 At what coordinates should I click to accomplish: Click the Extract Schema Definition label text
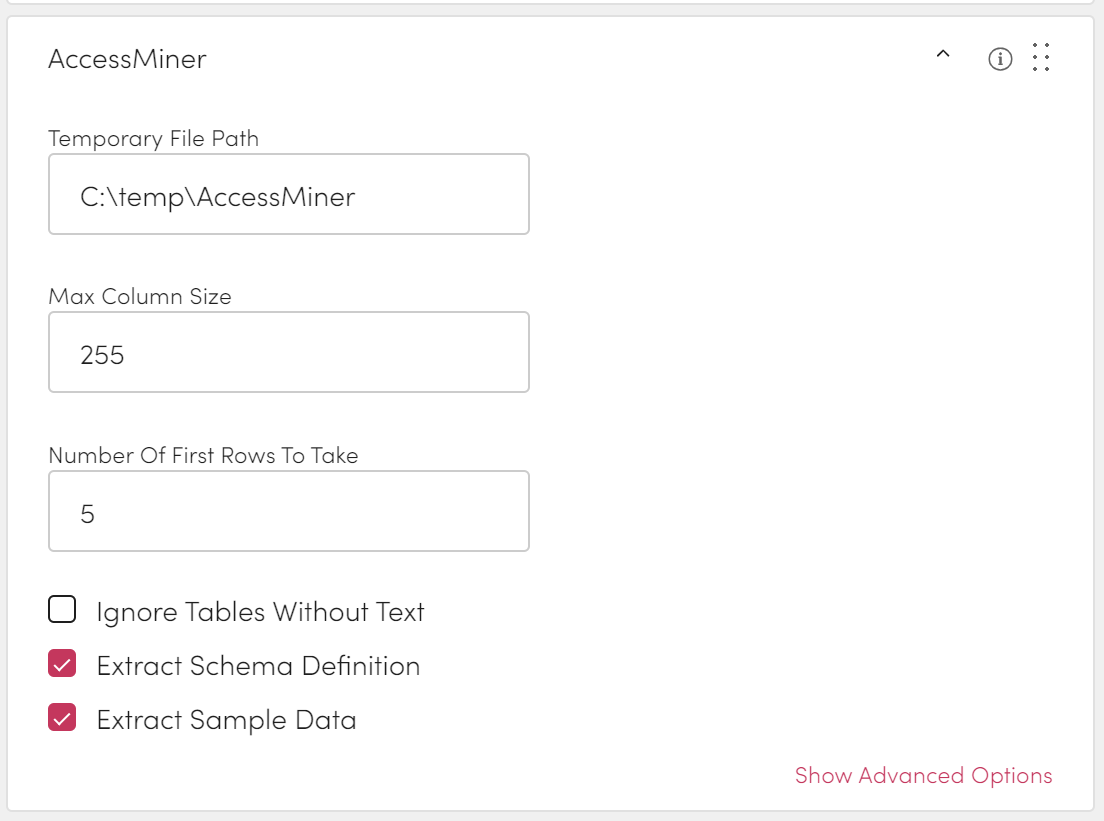click(x=258, y=666)
